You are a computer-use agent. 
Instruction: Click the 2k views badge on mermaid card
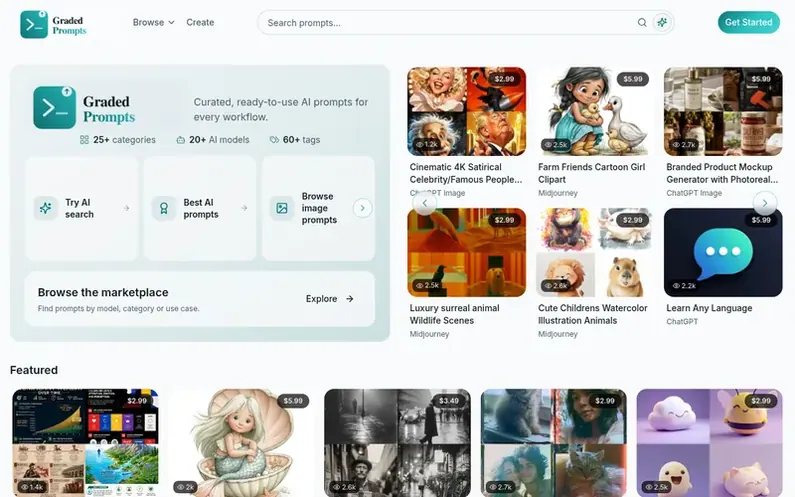click(x=186, y=487)
